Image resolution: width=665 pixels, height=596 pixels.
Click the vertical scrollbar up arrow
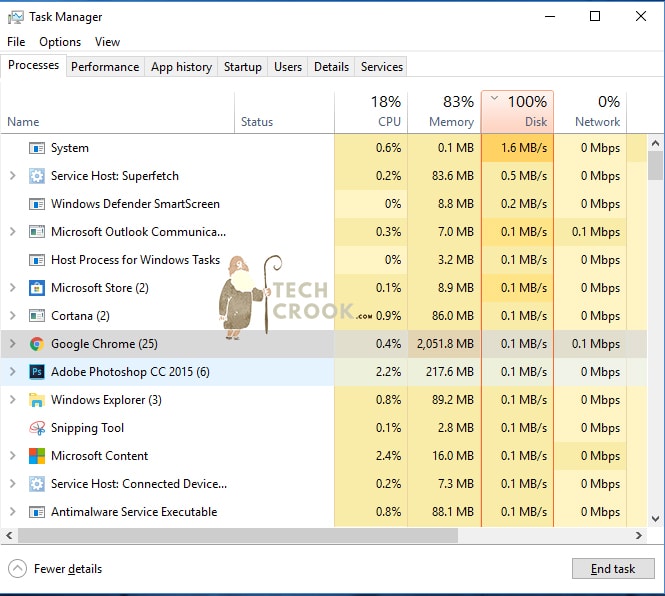click(x=655, y=143)
